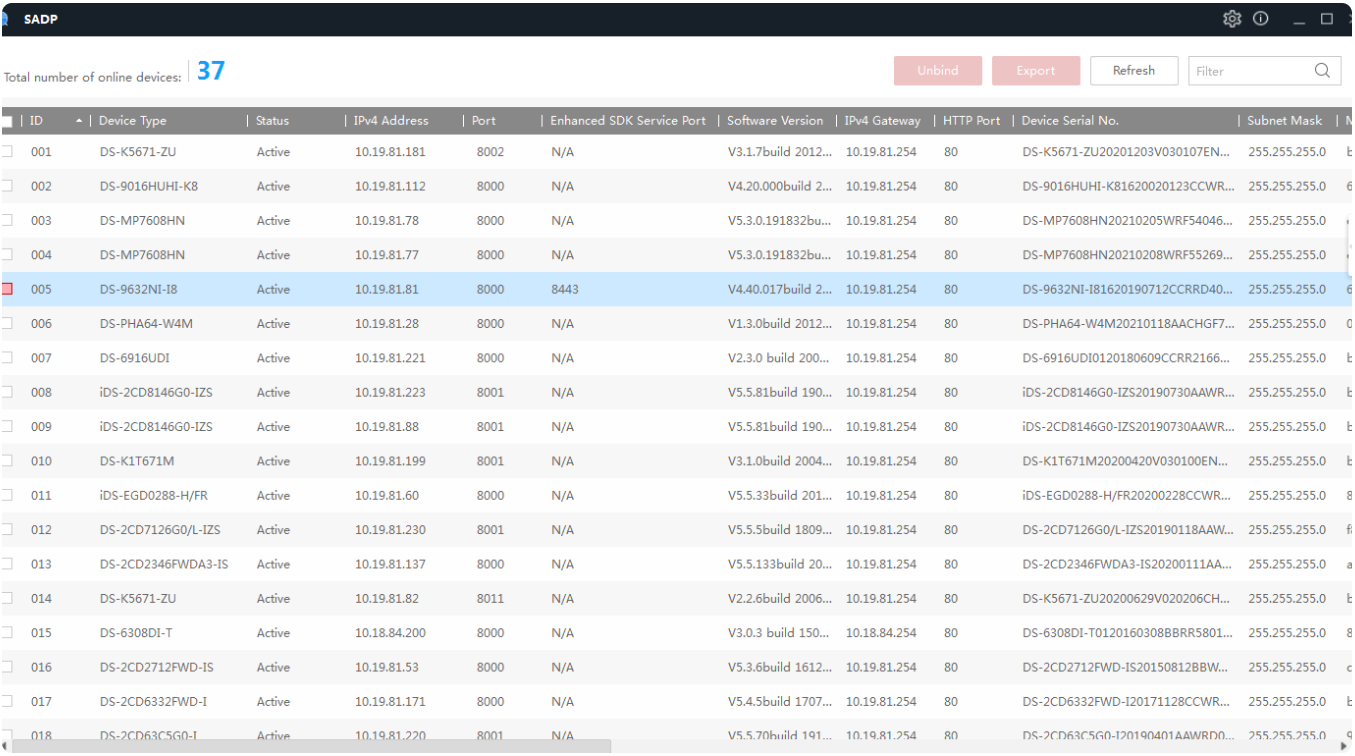The width and height of the screenshot is (1355, 756).
Task: Select device type DS-9016HUHI-K8
Action: 149,186
